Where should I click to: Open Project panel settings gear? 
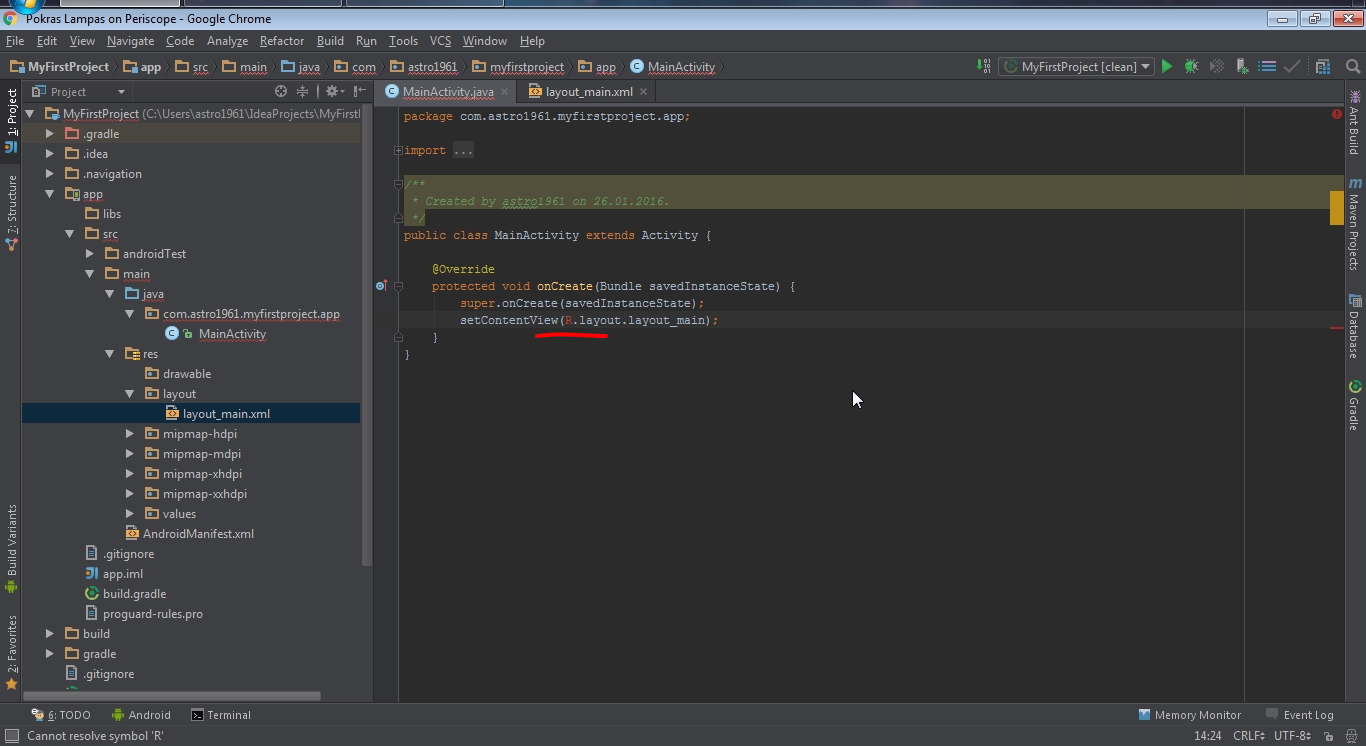click(x=334, y=91)
